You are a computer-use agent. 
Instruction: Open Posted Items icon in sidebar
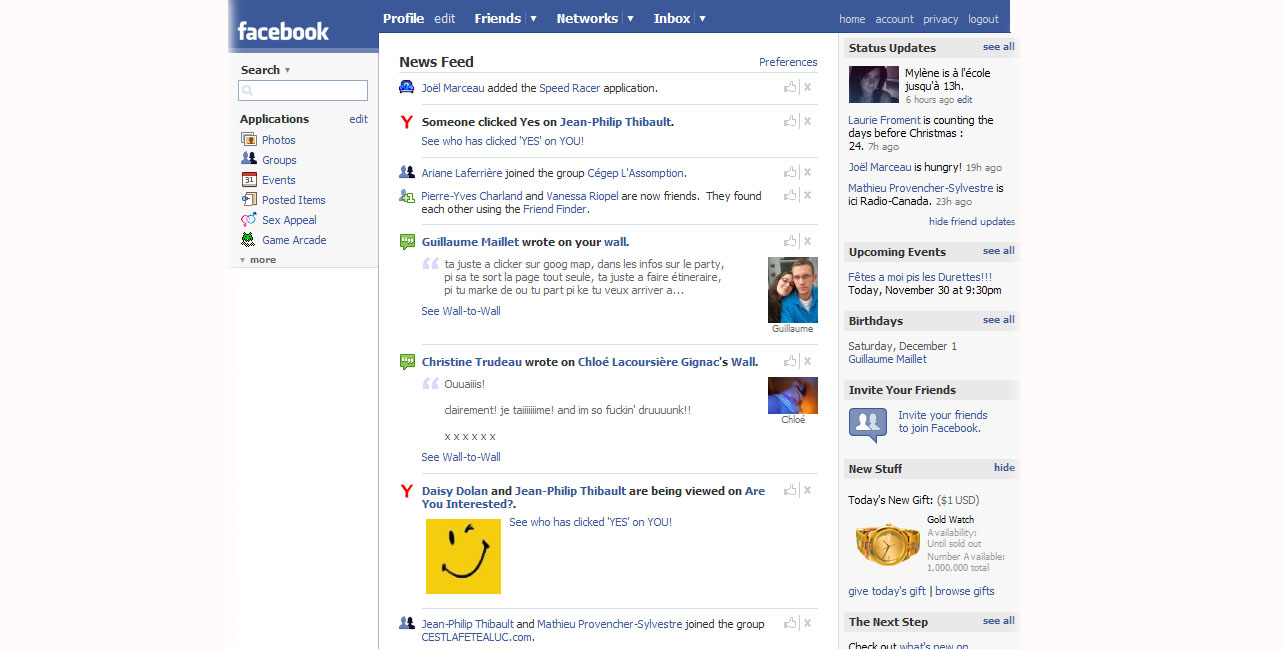click(x=249, y=200)
